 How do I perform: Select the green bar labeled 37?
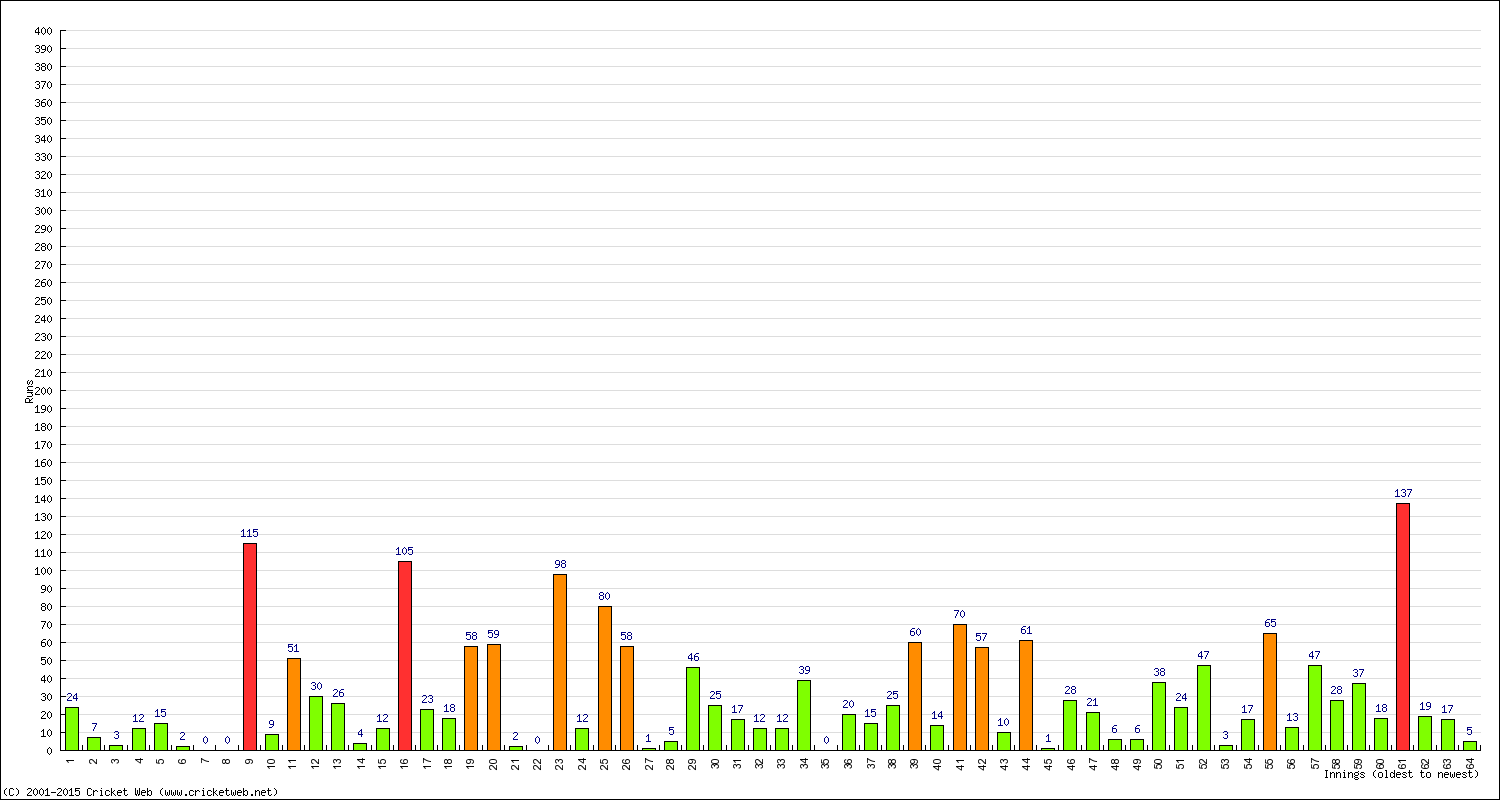[1359, 717]
